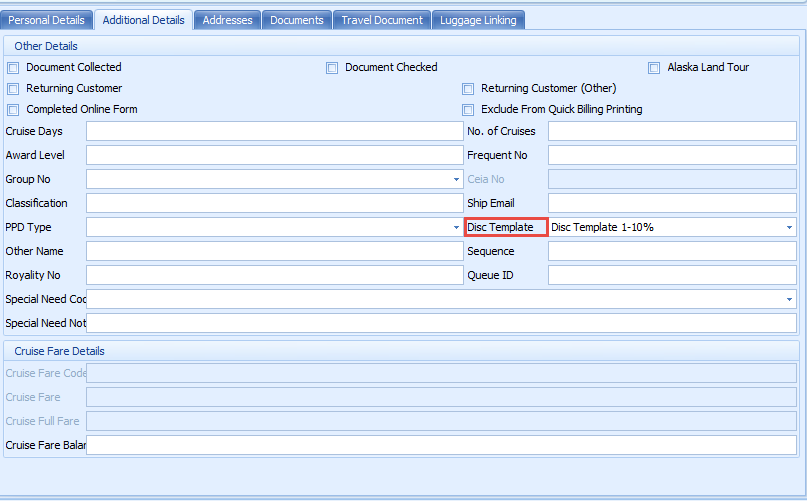The width and height of the screenshot is (807, 501).
Task: Tick Returning Customer (Other) checkbox
Action: 468,89
